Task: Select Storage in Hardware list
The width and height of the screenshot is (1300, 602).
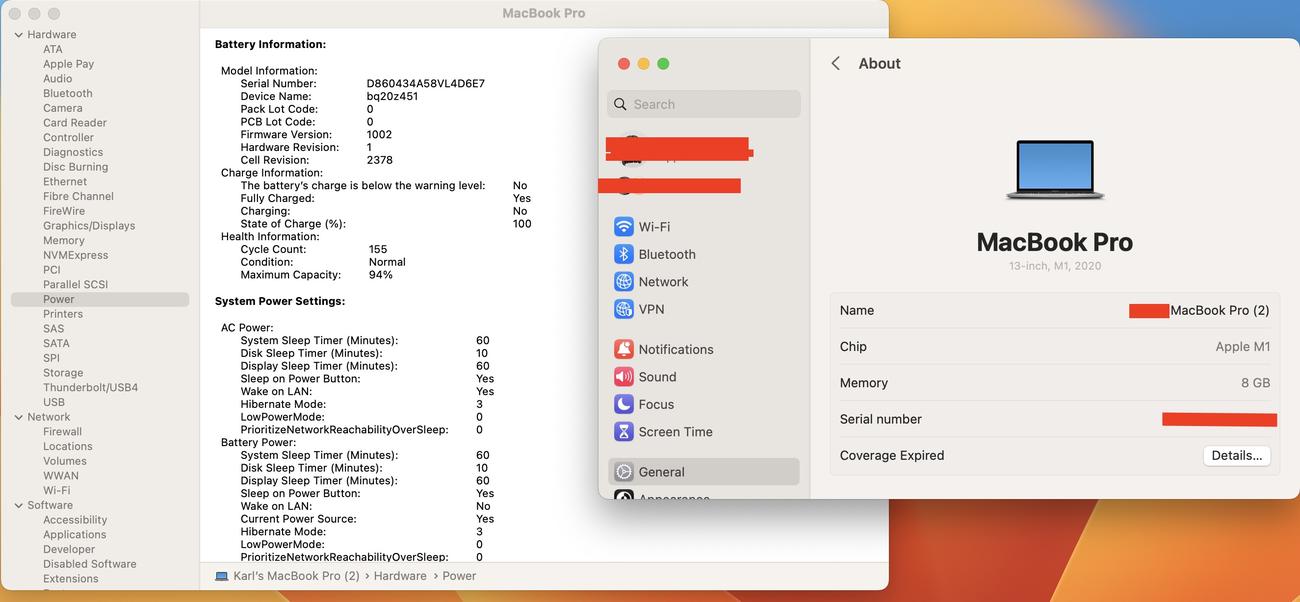Action: click(x=63, y=373)
